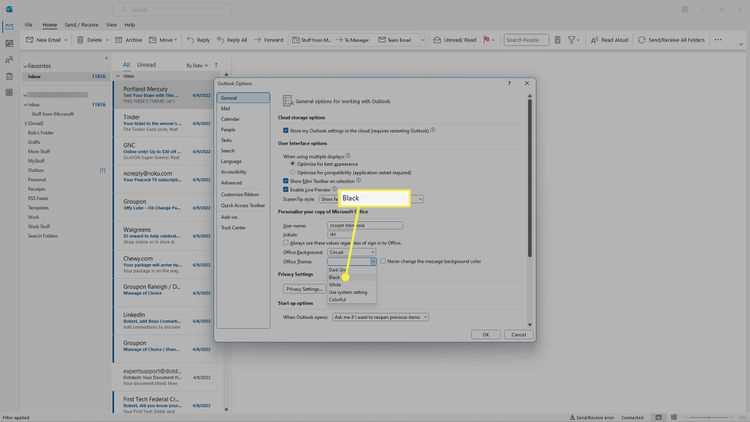
Task: Choose Use system setting theme option
Action: (352, 292)
